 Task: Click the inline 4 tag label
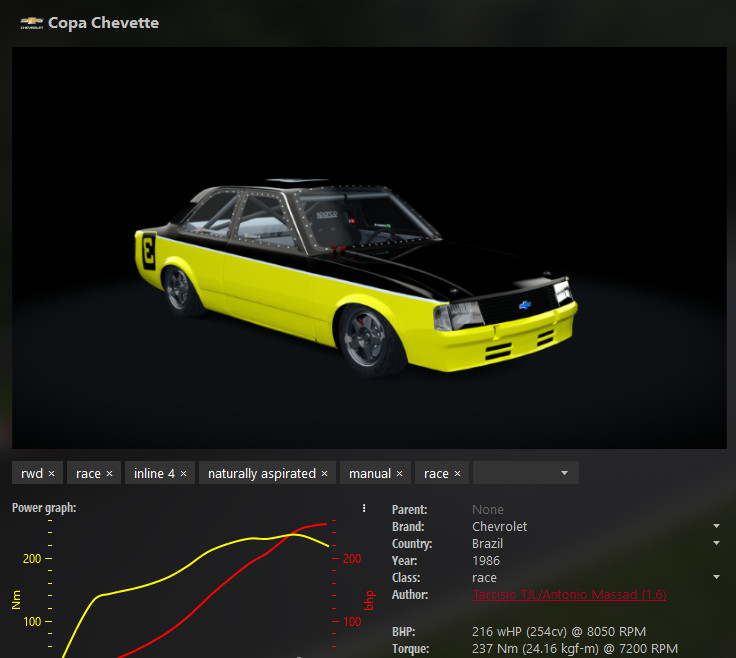pyautogui.click(x=154, y=474)
